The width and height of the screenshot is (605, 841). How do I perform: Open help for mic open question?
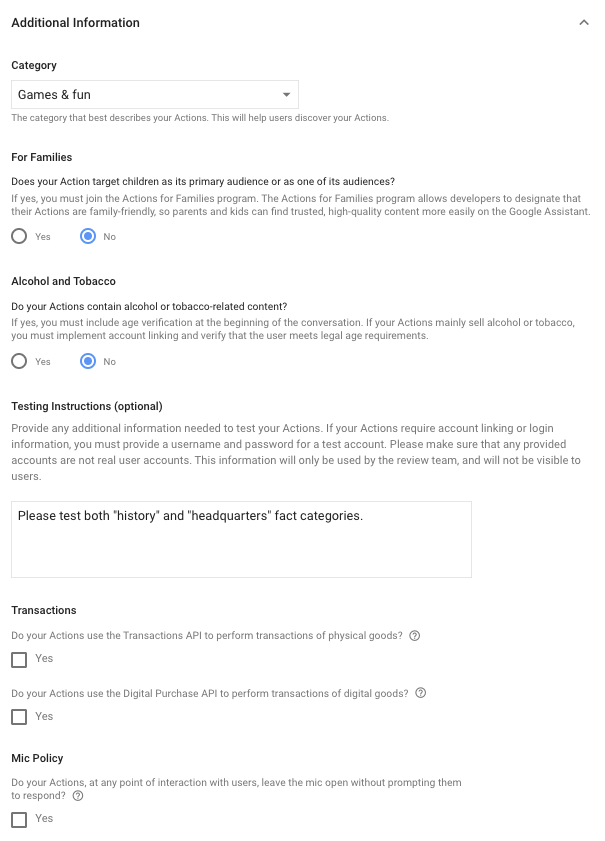pyautogui.click(x=78, y=796)
